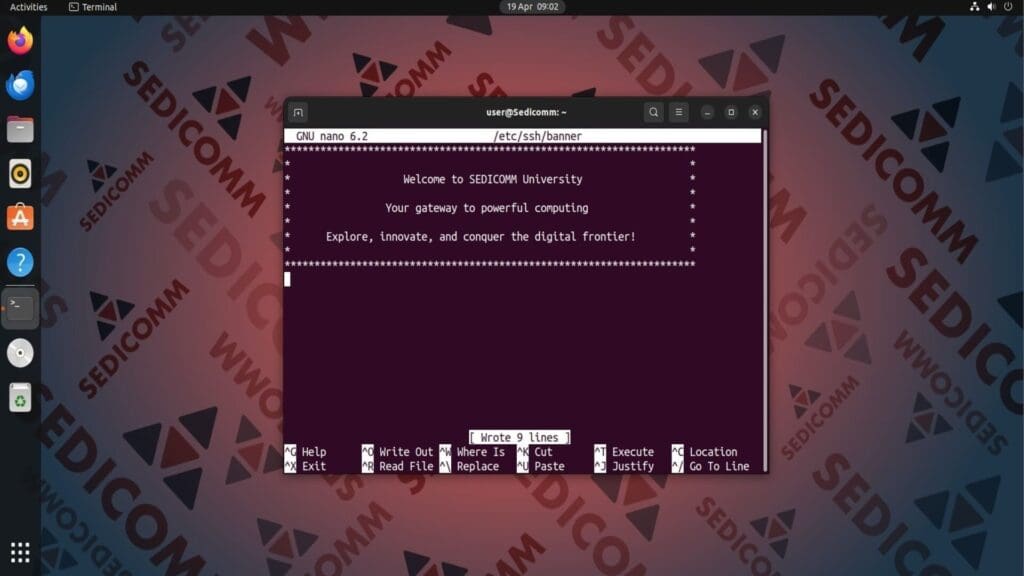This screenshot has width=1024, height=576.
Task: Launch Rhythmbox music player
Action: pyautogui.click(x=20, y=174)
